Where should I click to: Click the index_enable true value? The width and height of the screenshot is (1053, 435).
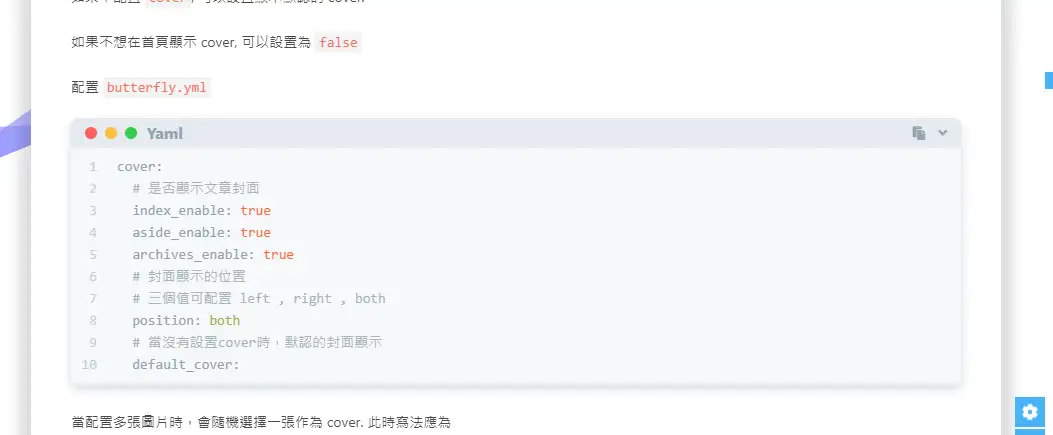255,210
